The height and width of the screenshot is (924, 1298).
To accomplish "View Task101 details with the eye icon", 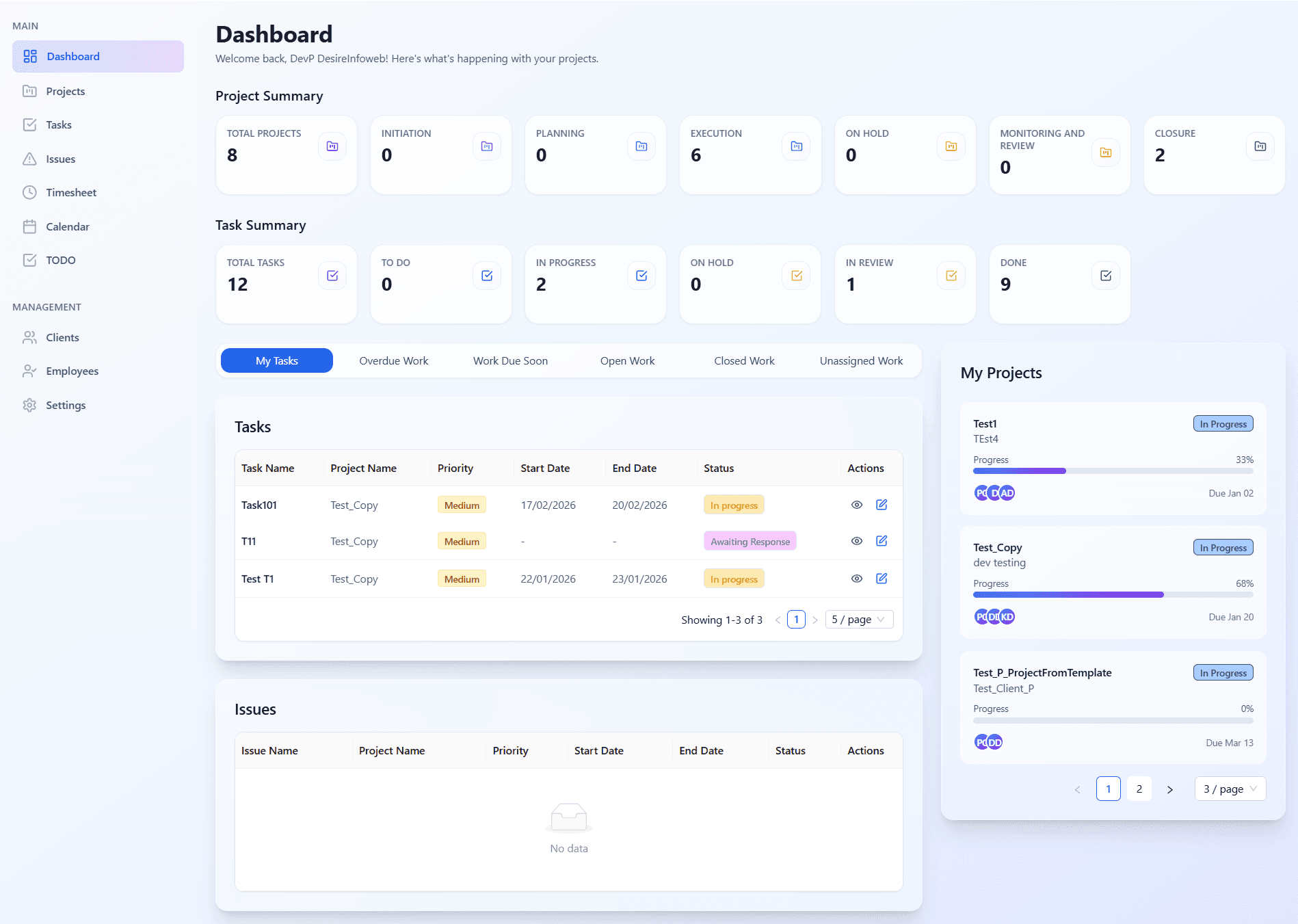I will pos(856,505).
